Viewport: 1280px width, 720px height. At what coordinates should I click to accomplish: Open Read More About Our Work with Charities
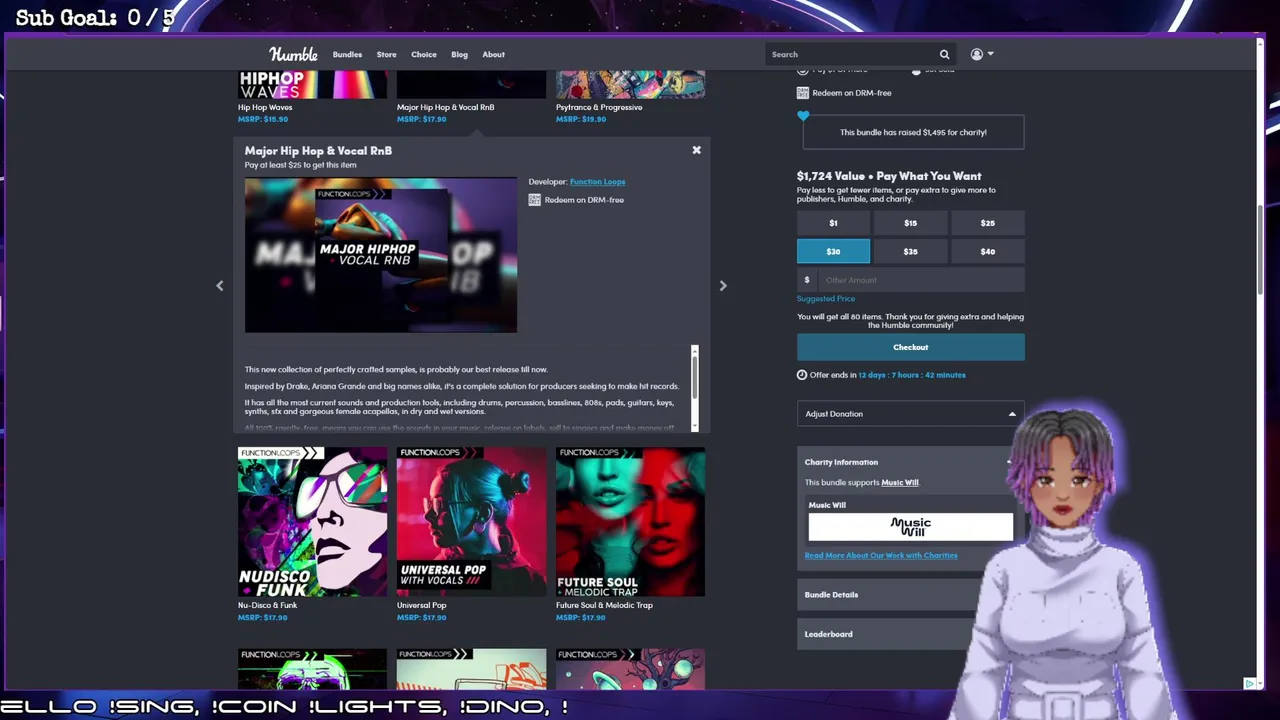[881, 555]
